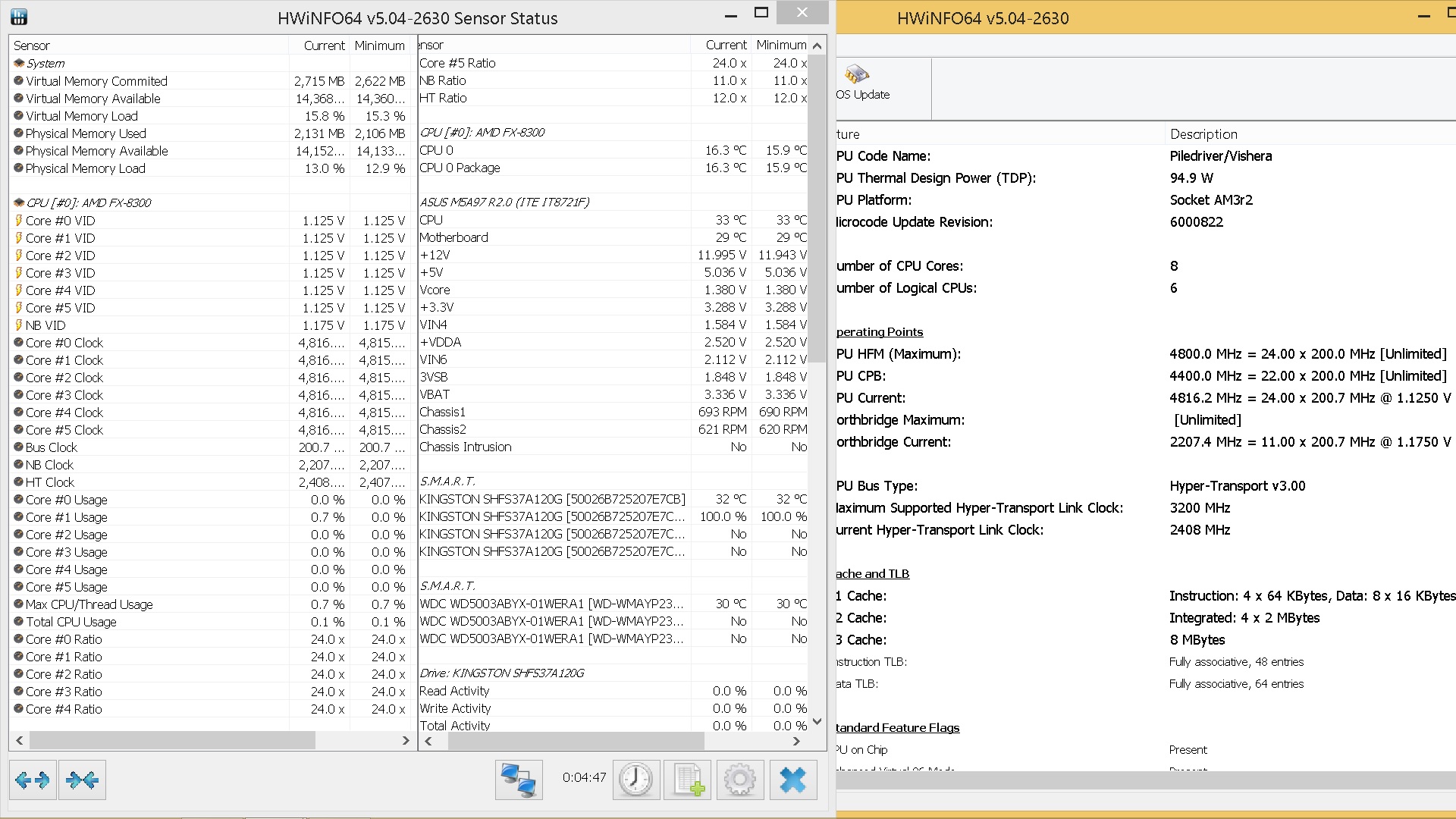Screen dimensions: 1456x819
Task: Select the System sensor group row
Action: tap(45, 64)
